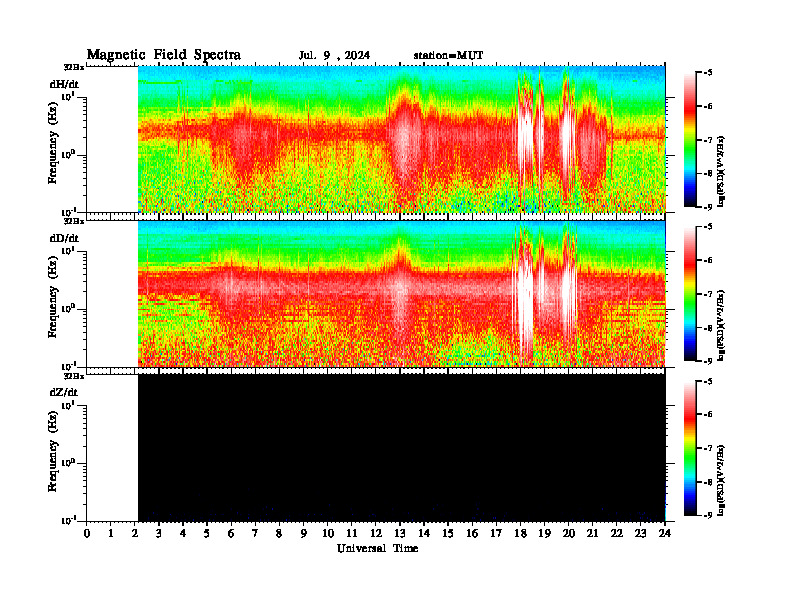Click hour 0 on the time axis
The image size is (792, 612).
pyautogui.click(x=87, y=533)
